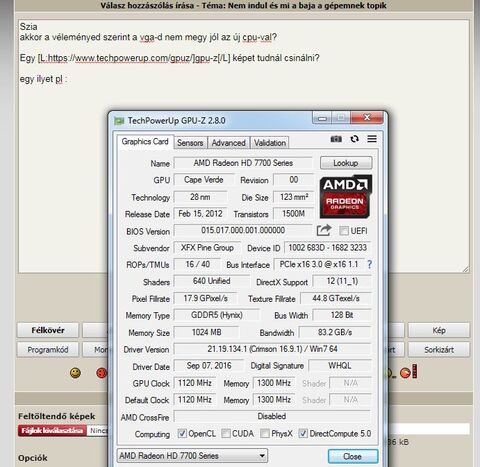480x467 pixels.
Task: Click the 128 Bit bus width value
Action: pyautogui.click(x=342, y=315)
